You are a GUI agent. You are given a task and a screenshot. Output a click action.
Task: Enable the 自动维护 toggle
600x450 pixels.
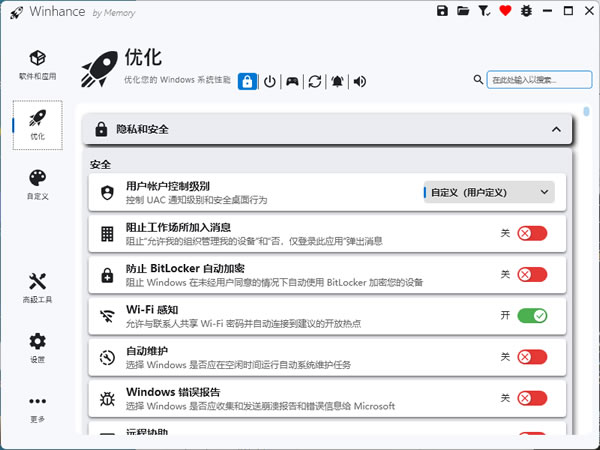click(532, 357)
